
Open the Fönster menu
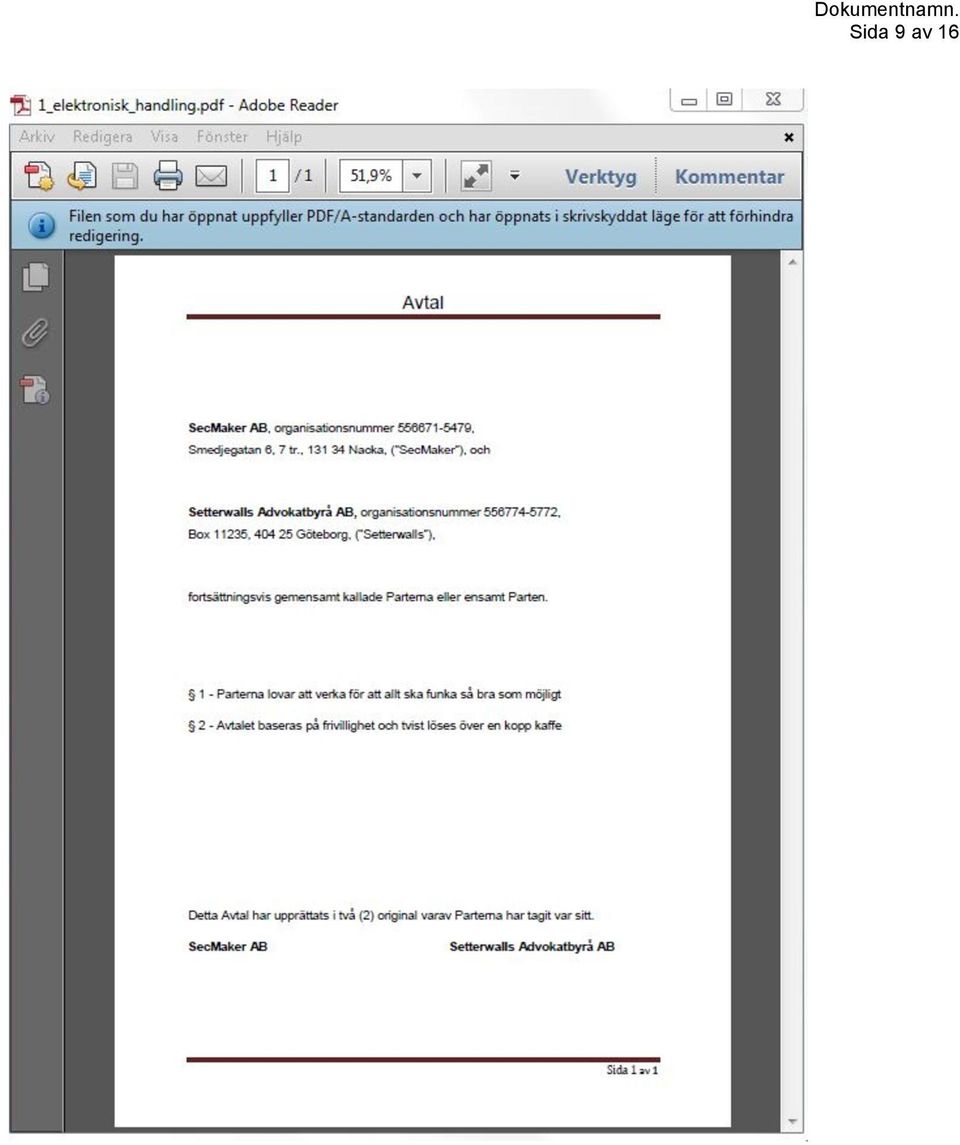[x=222, y=137]
